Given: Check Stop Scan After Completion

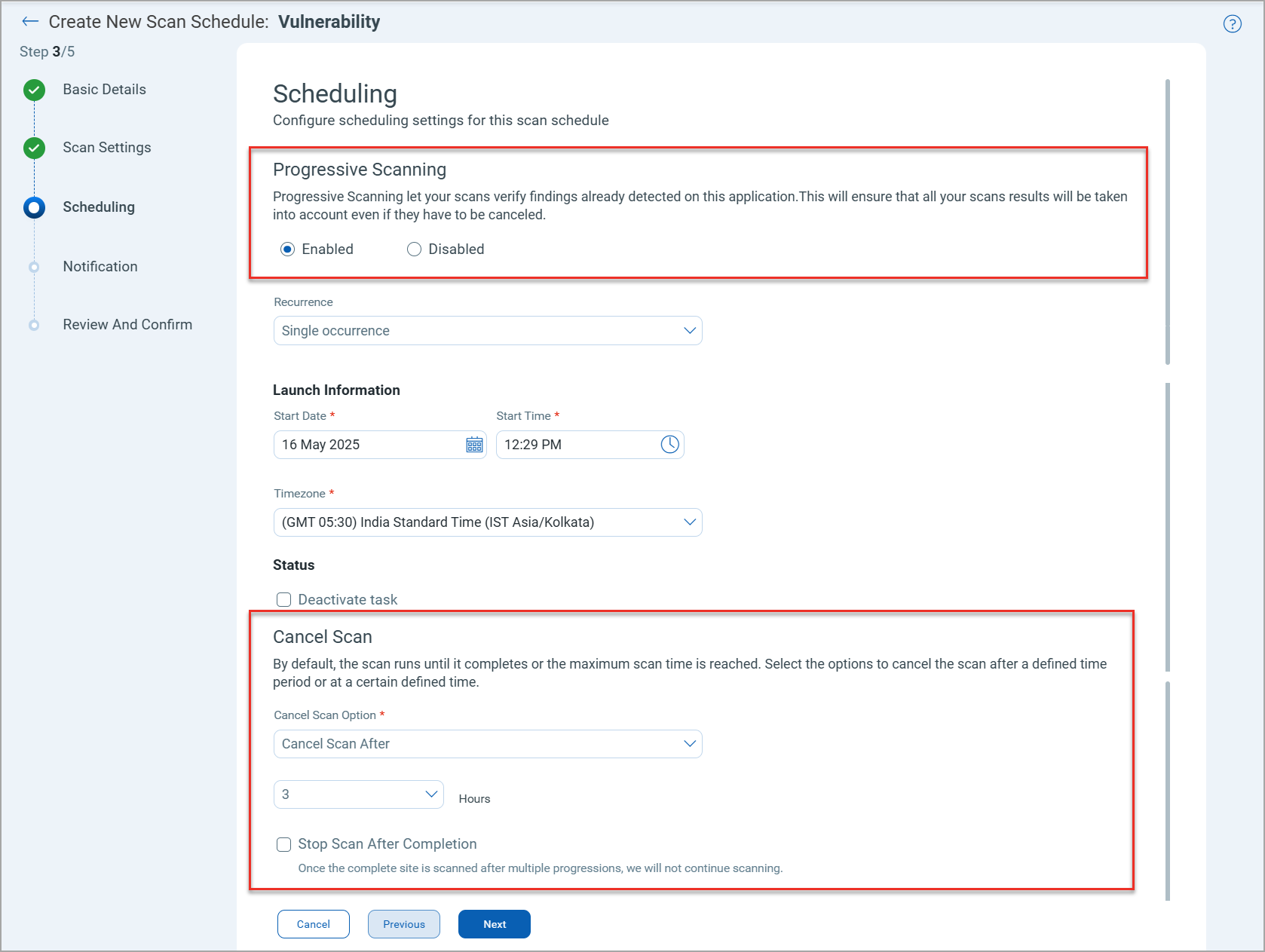Looking at the screenshot, I should pos(283,844).
